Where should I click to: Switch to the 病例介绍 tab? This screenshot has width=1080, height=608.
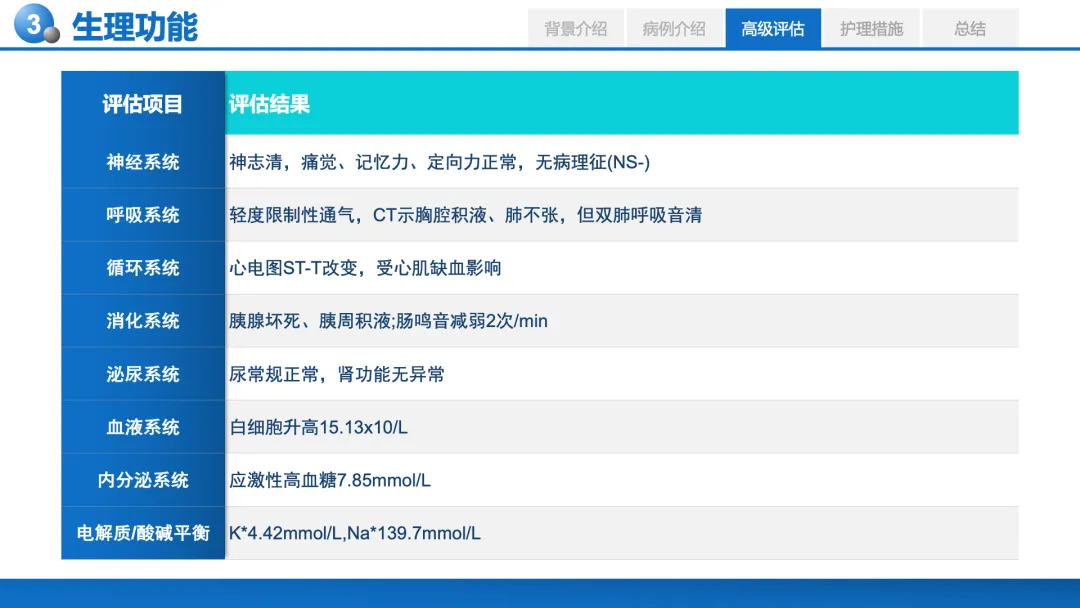coord(674,28)
